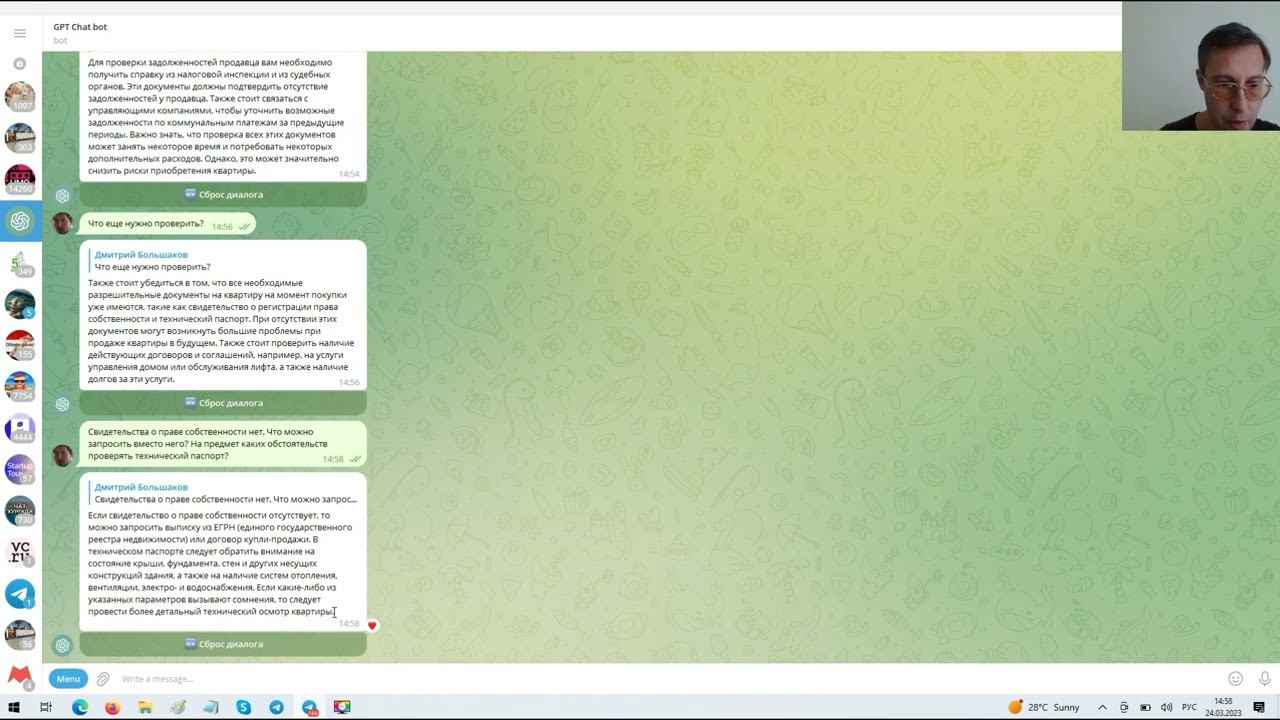Select the active GPT Chat bot sidebar chat

pos(19,221)
